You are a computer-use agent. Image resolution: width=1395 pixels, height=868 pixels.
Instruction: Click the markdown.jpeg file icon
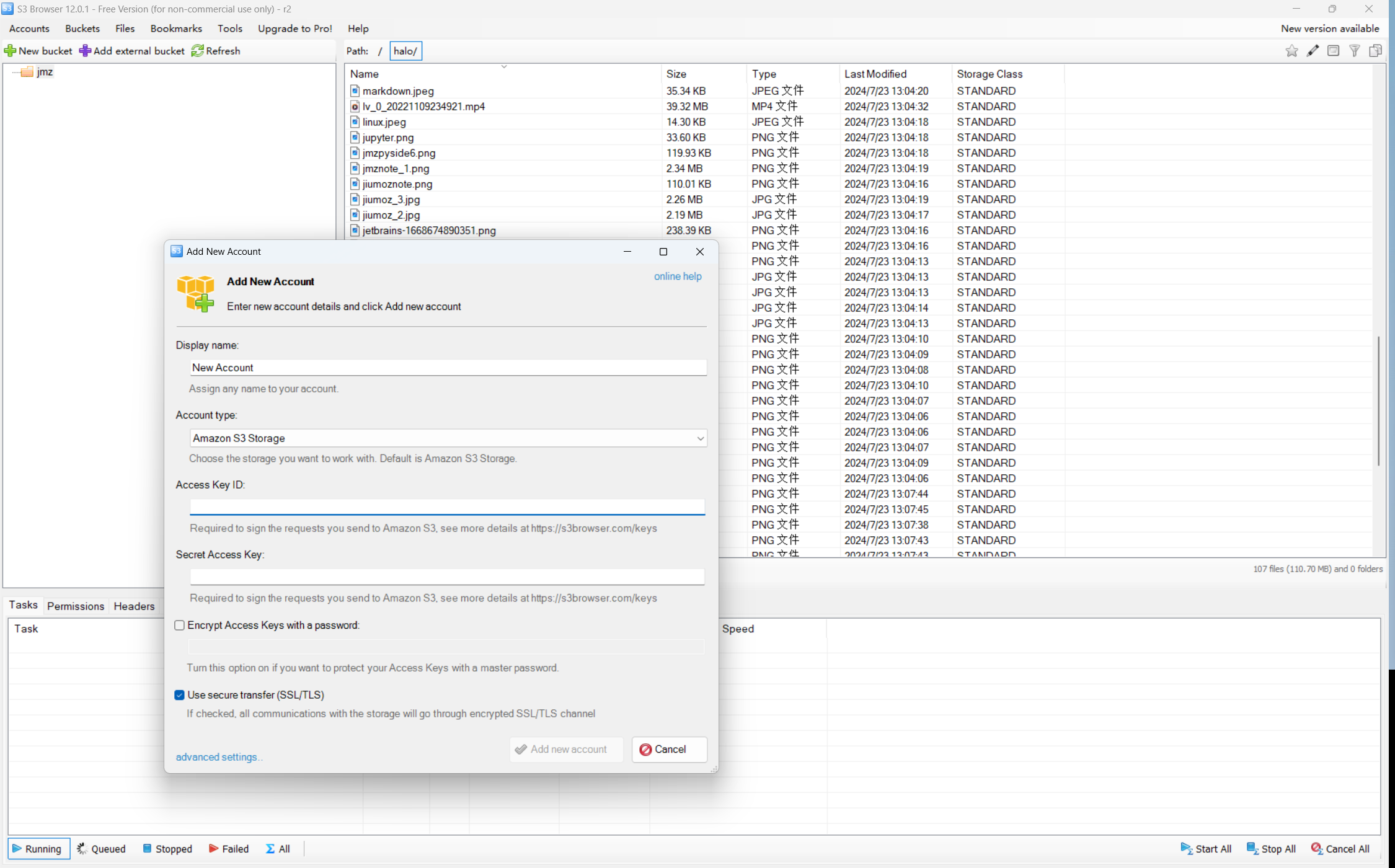[355, 91]
